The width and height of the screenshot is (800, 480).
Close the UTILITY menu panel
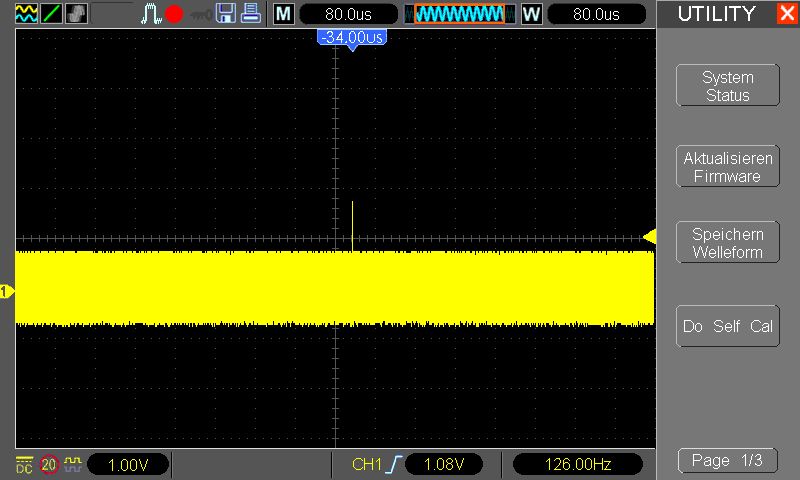tap(787, 14)
